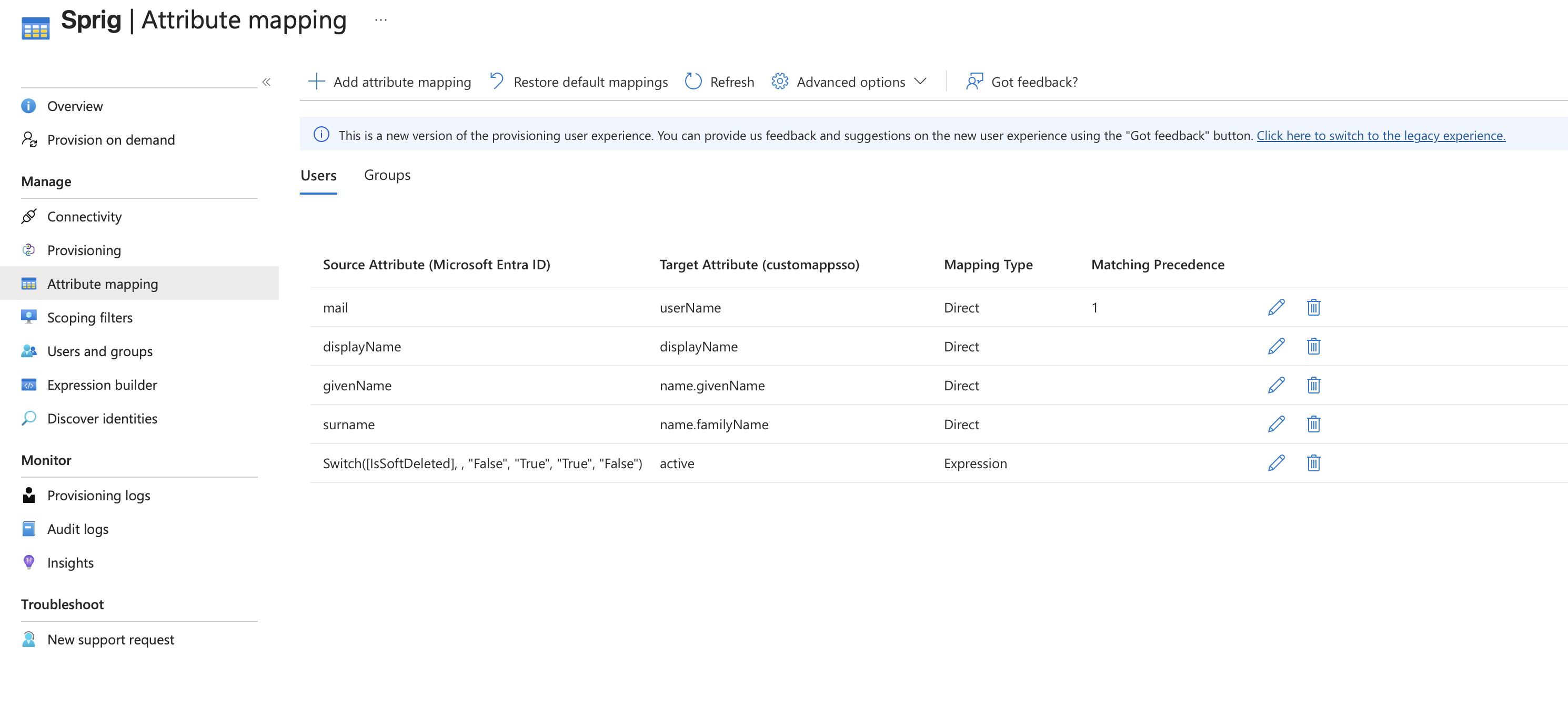
Task: Add attribute mapping
Action: click(x=389, y=82)
